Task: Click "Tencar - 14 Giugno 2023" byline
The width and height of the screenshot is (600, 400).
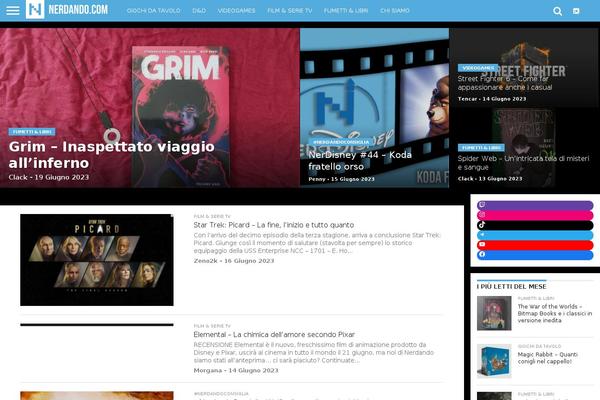Action: click(492, 99)
